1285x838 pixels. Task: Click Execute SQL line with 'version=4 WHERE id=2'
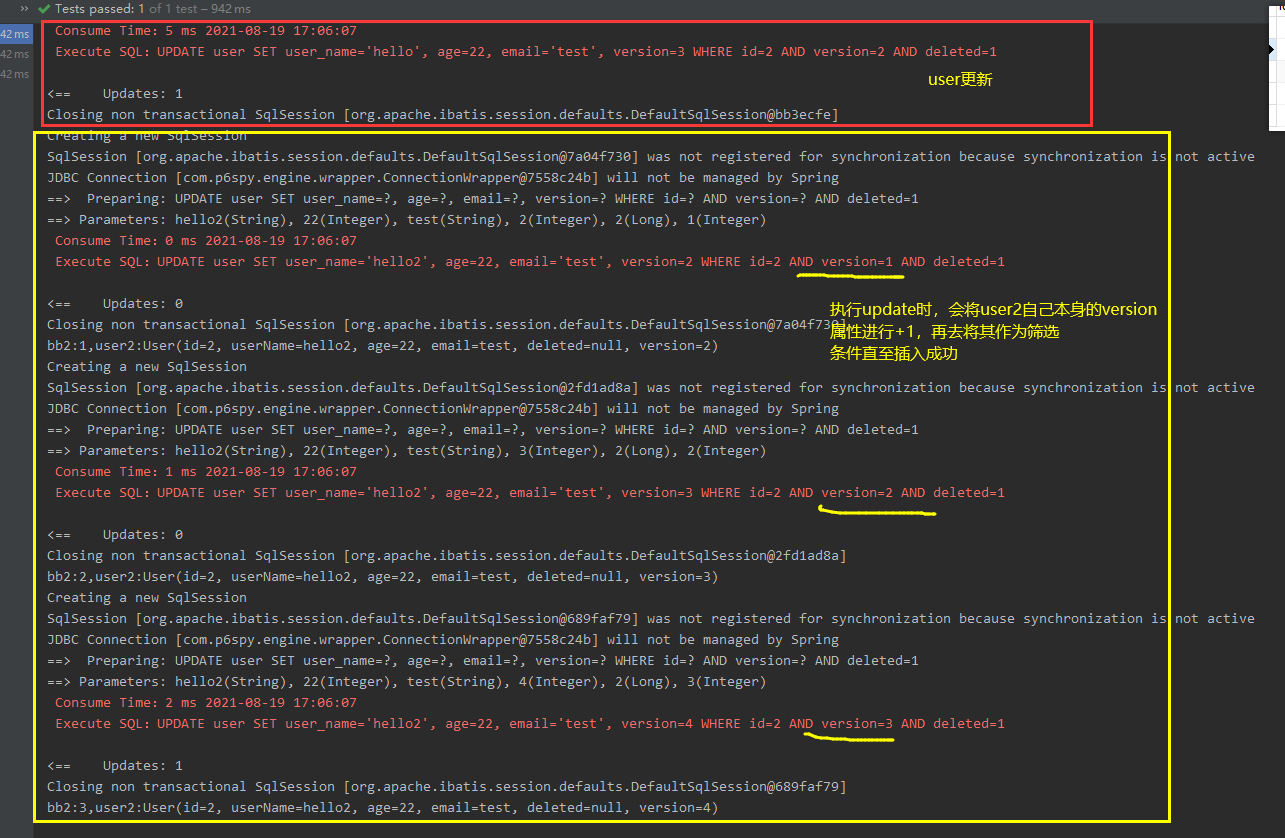click(x=530, y=723)
